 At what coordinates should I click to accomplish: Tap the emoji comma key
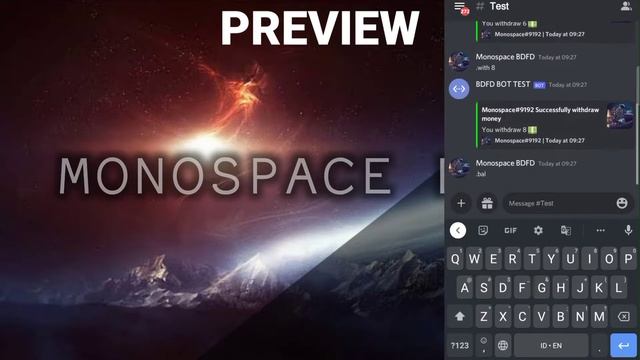[484, 345]
